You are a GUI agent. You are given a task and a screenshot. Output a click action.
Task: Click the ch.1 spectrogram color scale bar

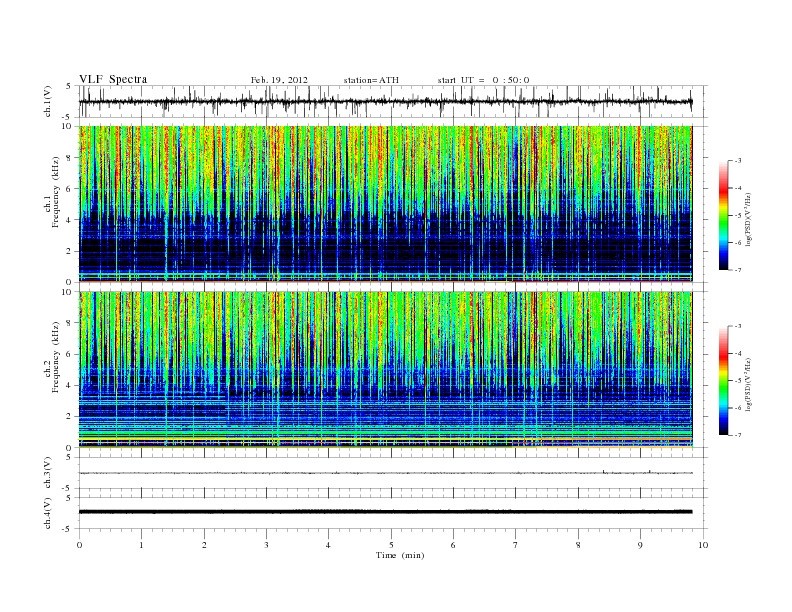(724, 215)
